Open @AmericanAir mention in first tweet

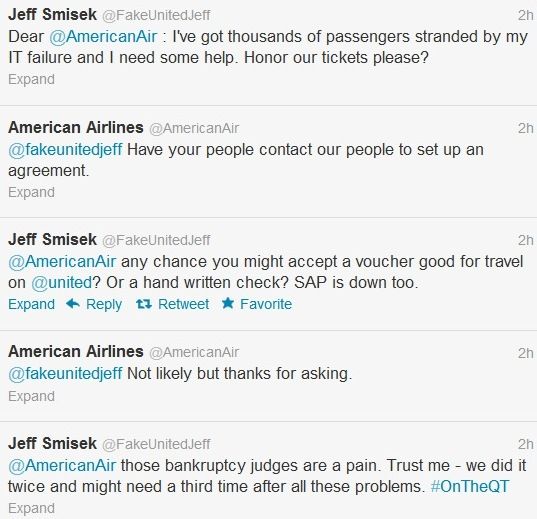[103, 37]
